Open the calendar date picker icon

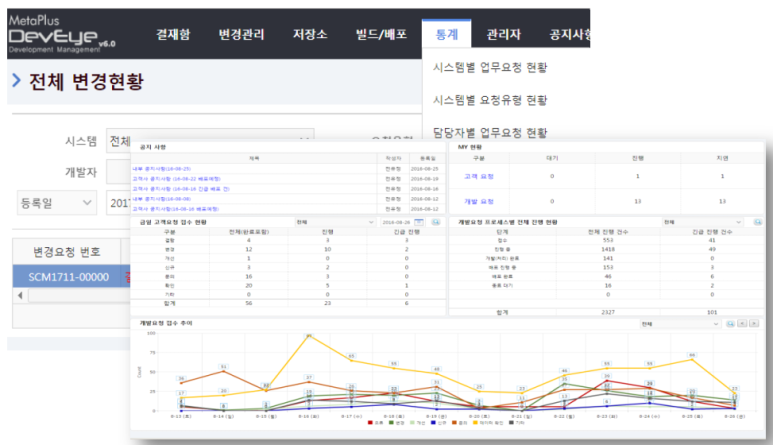tap(419, 222)
